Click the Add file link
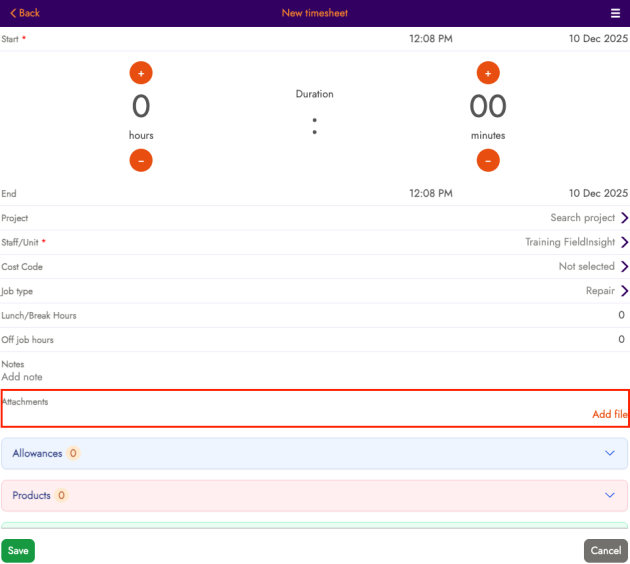The image size is (630, 564). pyautogui.click(x=609, y=414)
